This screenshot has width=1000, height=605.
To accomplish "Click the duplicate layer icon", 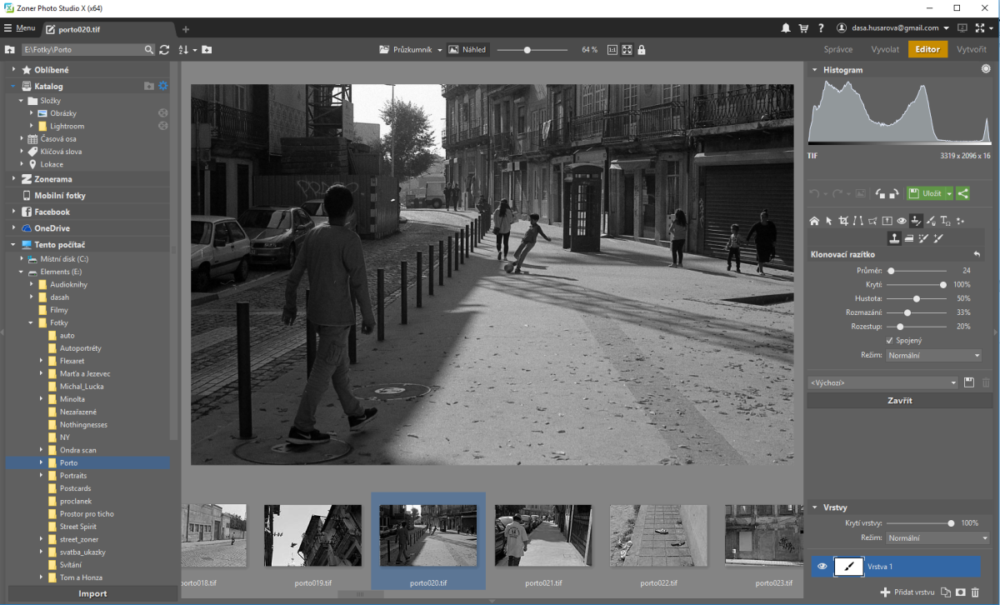I will pyautogui.click(x=946, y=593).
